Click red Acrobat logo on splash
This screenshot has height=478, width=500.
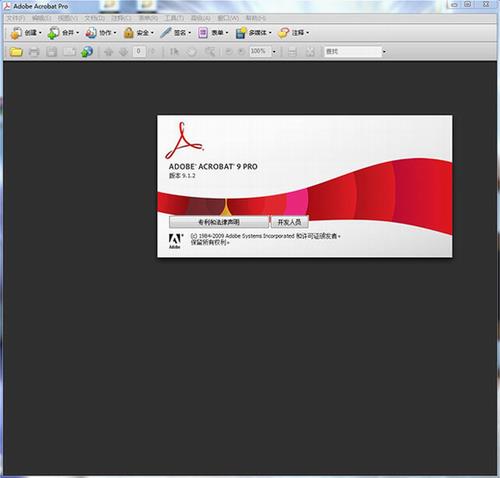coord(184,140)
